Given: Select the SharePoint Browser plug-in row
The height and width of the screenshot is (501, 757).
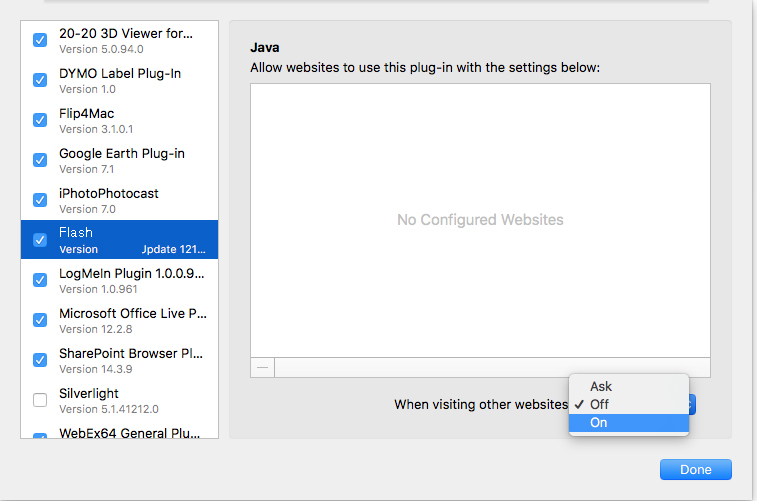Looking at the screenshot, I should pos(119,361).
